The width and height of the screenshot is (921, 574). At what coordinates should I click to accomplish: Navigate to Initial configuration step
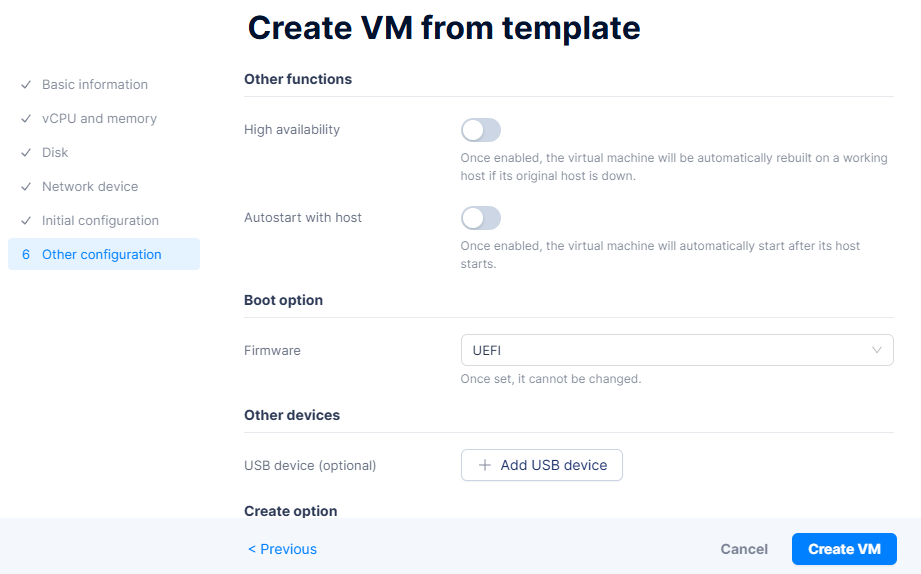[100, 221]
